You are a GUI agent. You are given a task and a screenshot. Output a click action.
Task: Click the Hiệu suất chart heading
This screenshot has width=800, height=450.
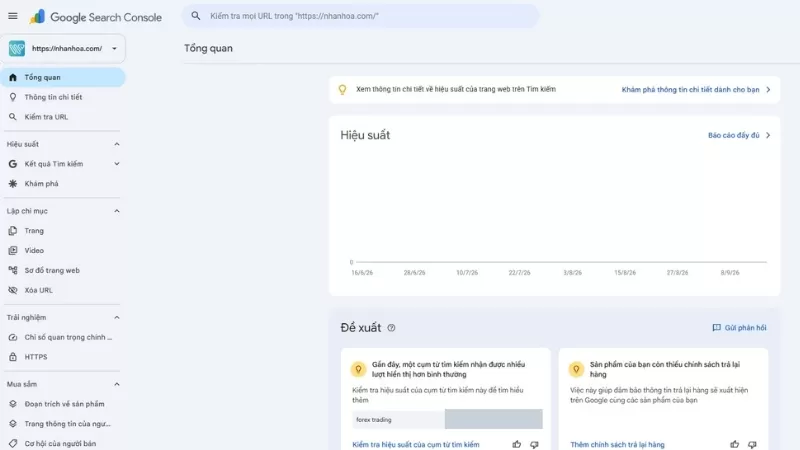click(365, 135)
